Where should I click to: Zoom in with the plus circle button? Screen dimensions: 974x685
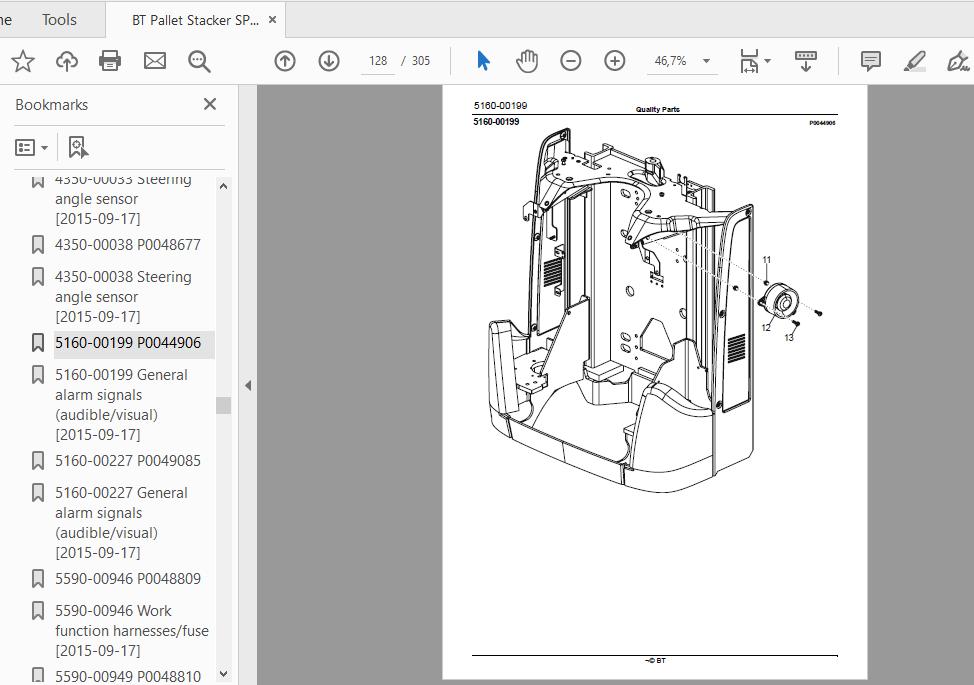[614, 61]
